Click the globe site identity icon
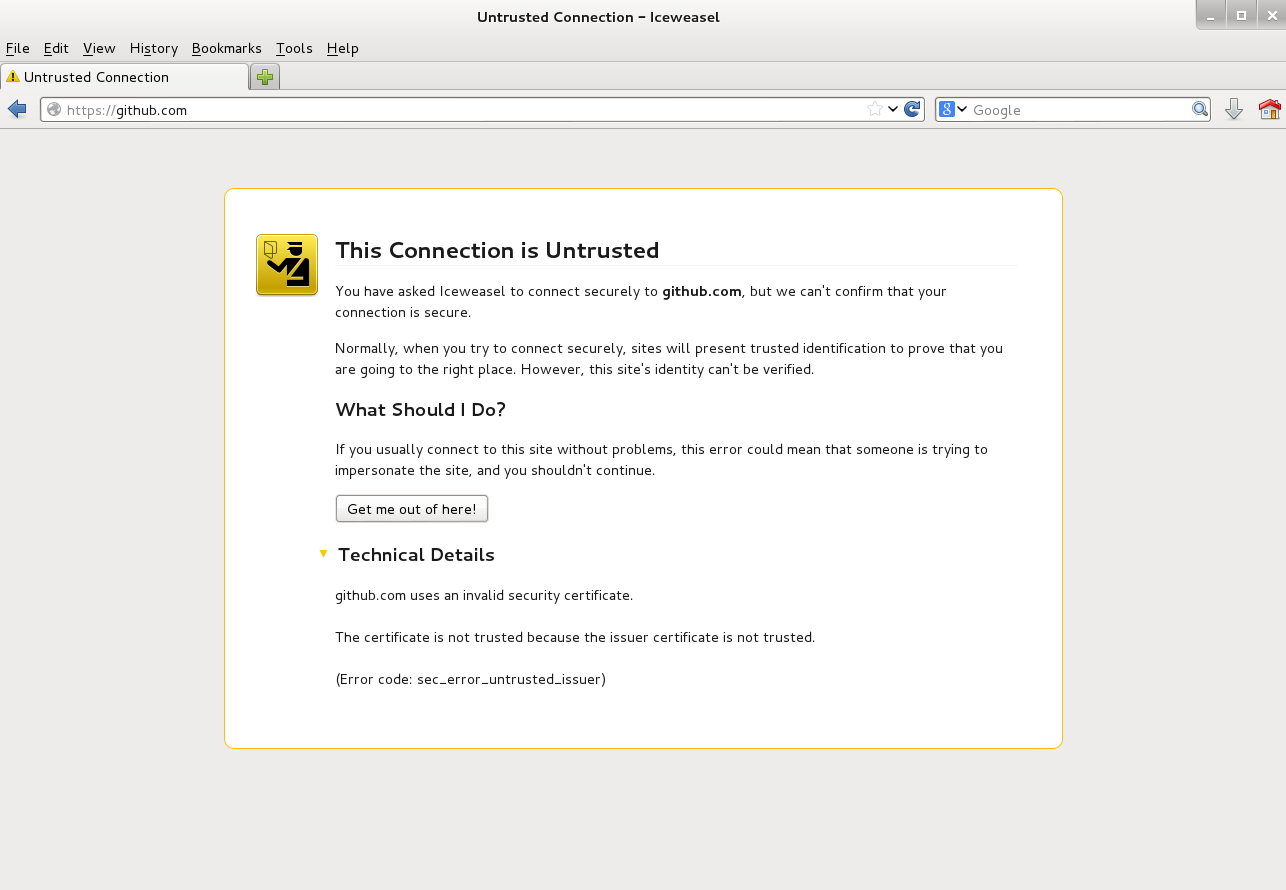Screen dimensions: 1286x890 tap(54, 110)
